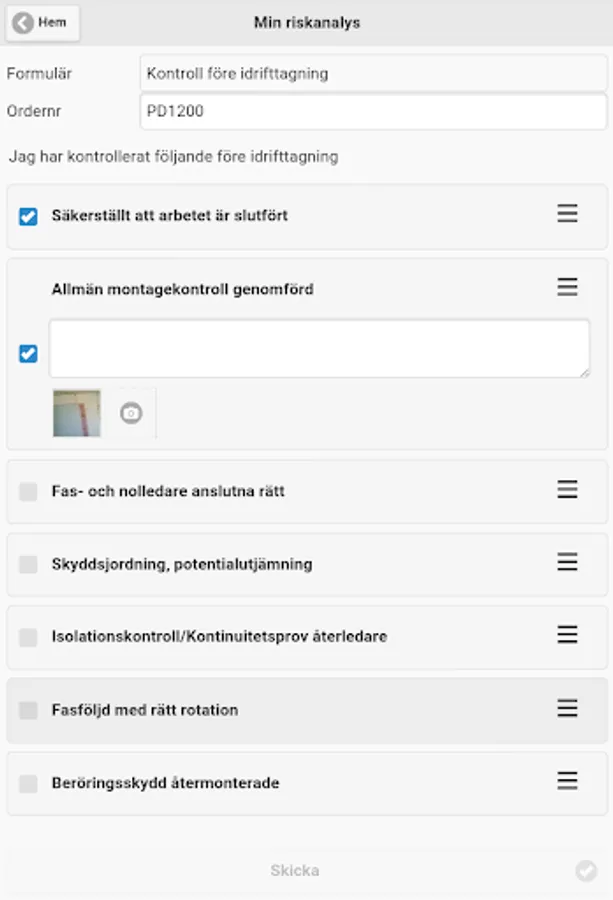Open hamburger menu for Säkerställt att arbetet är slutfört
The image size is (613, 900).
(x=567, y=214)
